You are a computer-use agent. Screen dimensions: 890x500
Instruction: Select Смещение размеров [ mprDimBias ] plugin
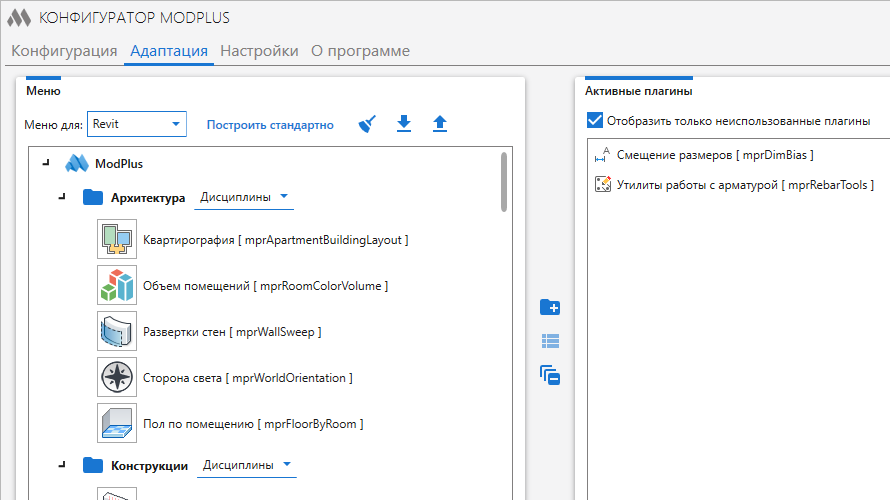(715, 154)
